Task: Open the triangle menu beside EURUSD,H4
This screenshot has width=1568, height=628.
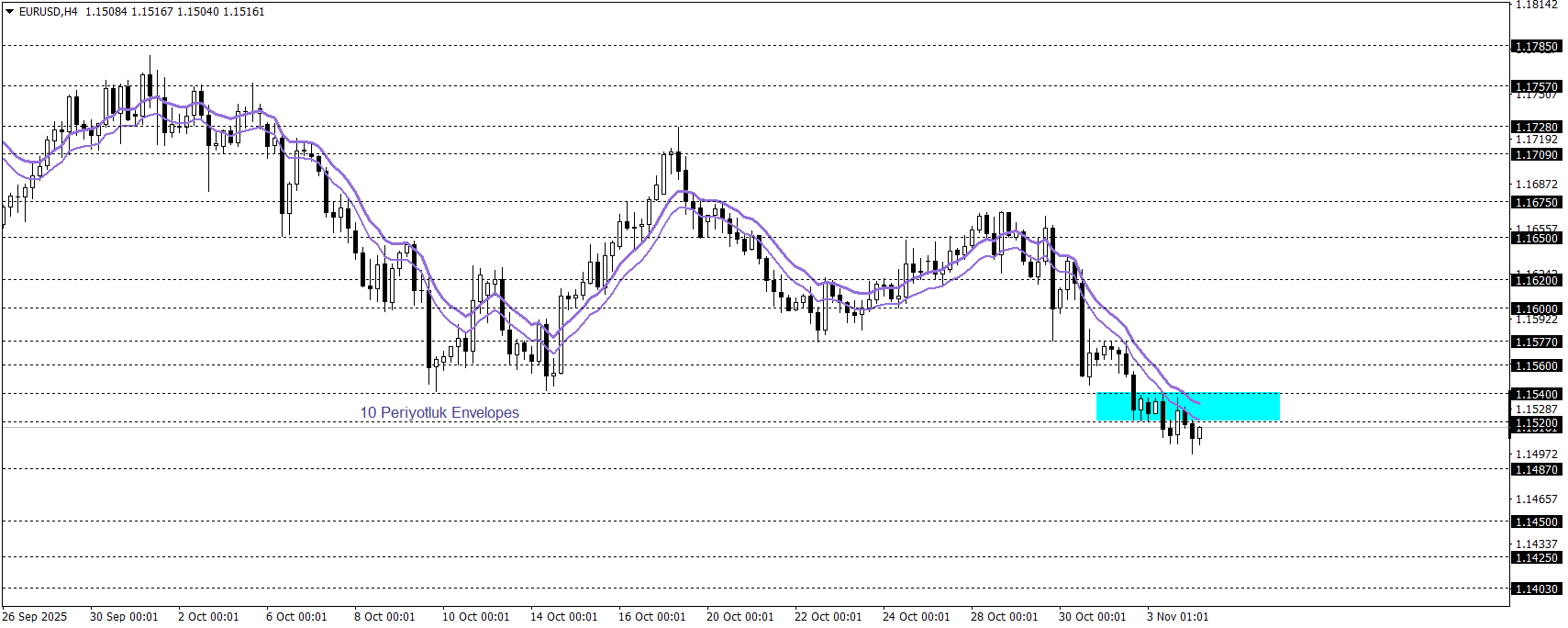Action: pyautogui.click(x=10, y=12)
